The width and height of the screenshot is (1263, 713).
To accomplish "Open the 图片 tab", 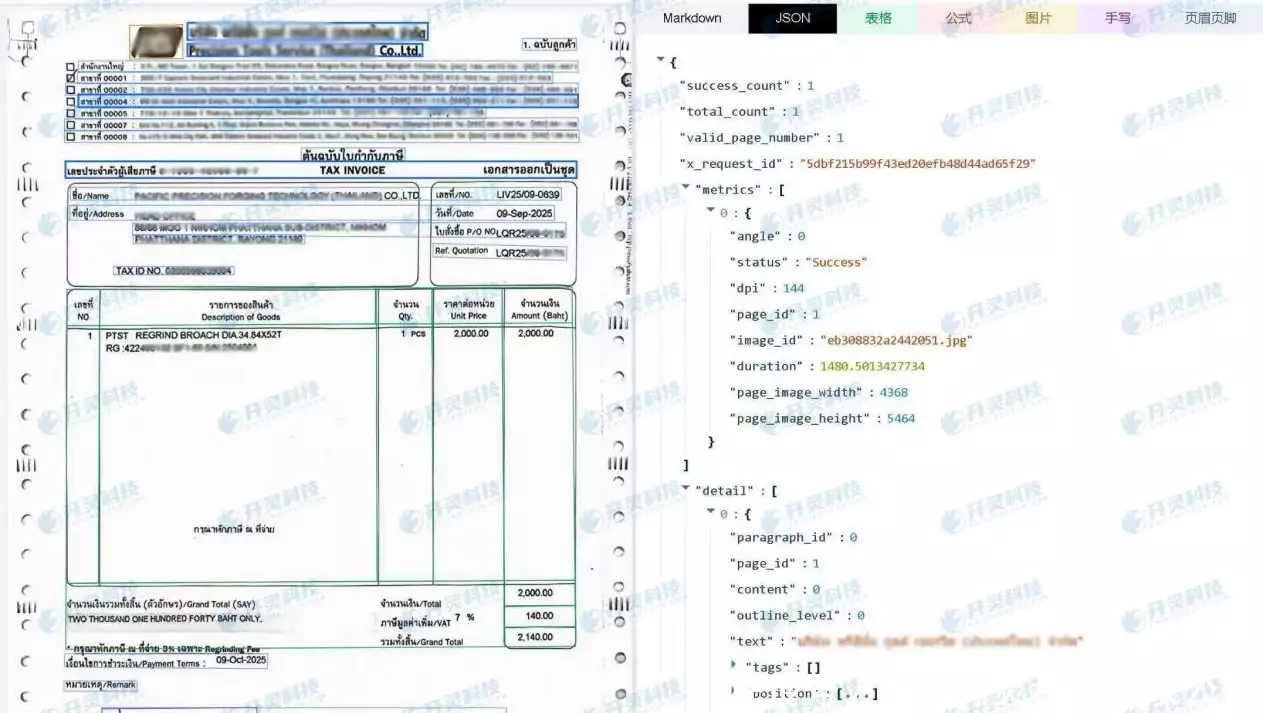I will pos(1038,18).
